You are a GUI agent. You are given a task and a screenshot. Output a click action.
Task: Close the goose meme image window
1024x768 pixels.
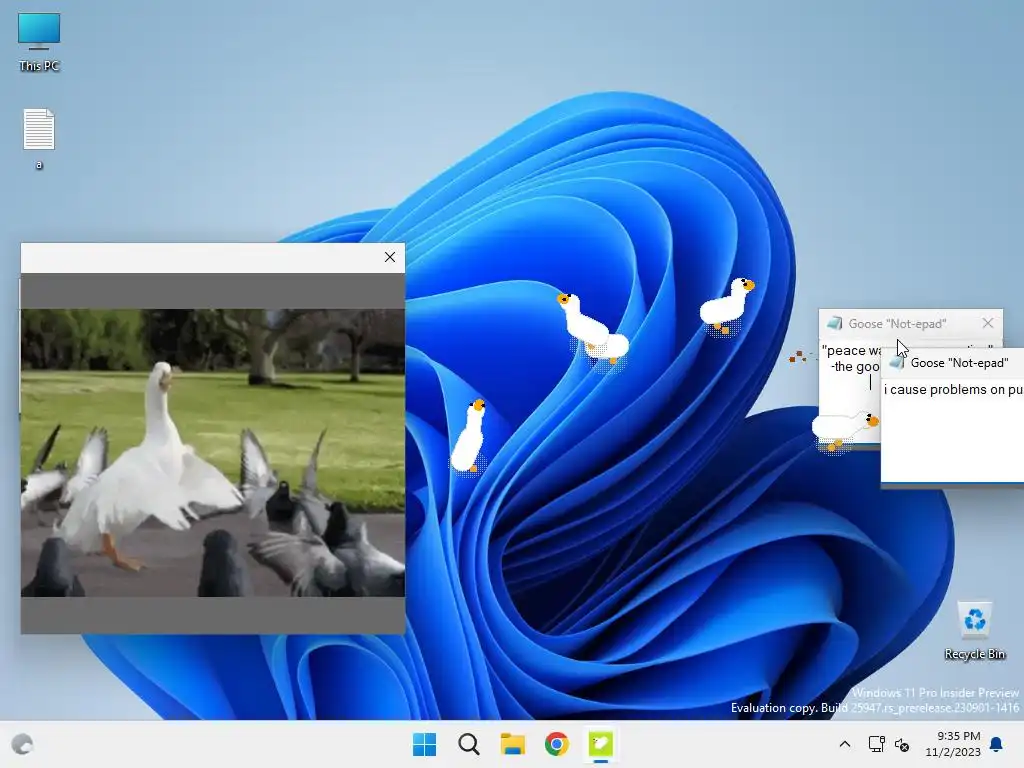[x=390, y=257]
